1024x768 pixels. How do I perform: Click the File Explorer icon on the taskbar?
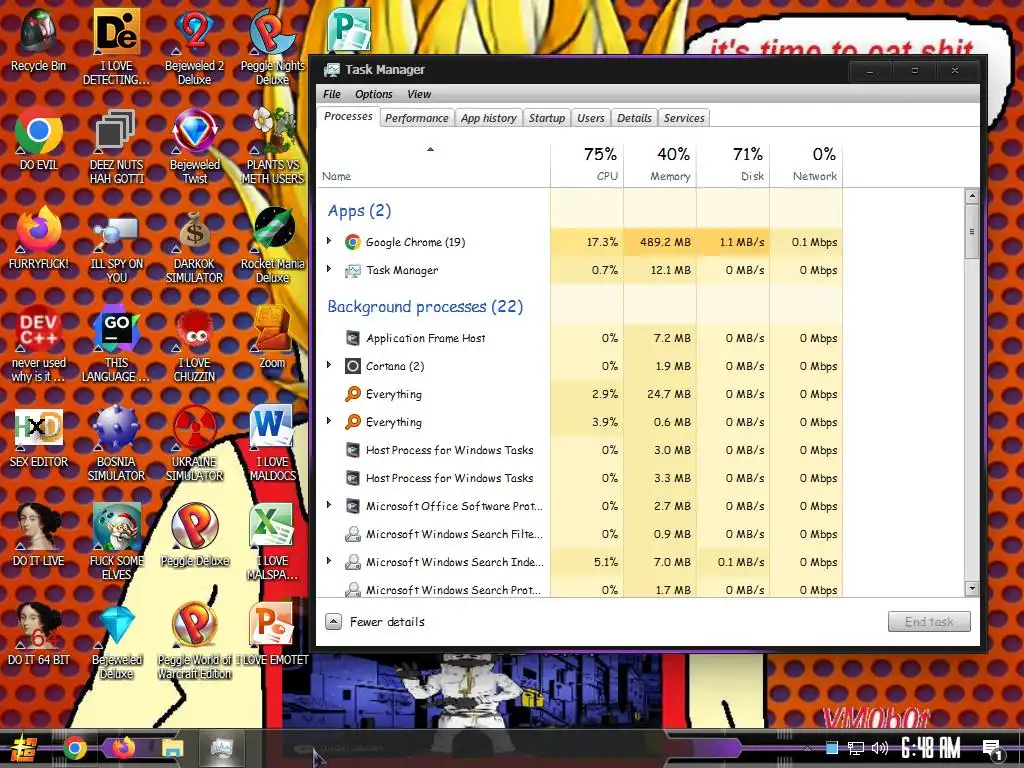tap(172, 748)
